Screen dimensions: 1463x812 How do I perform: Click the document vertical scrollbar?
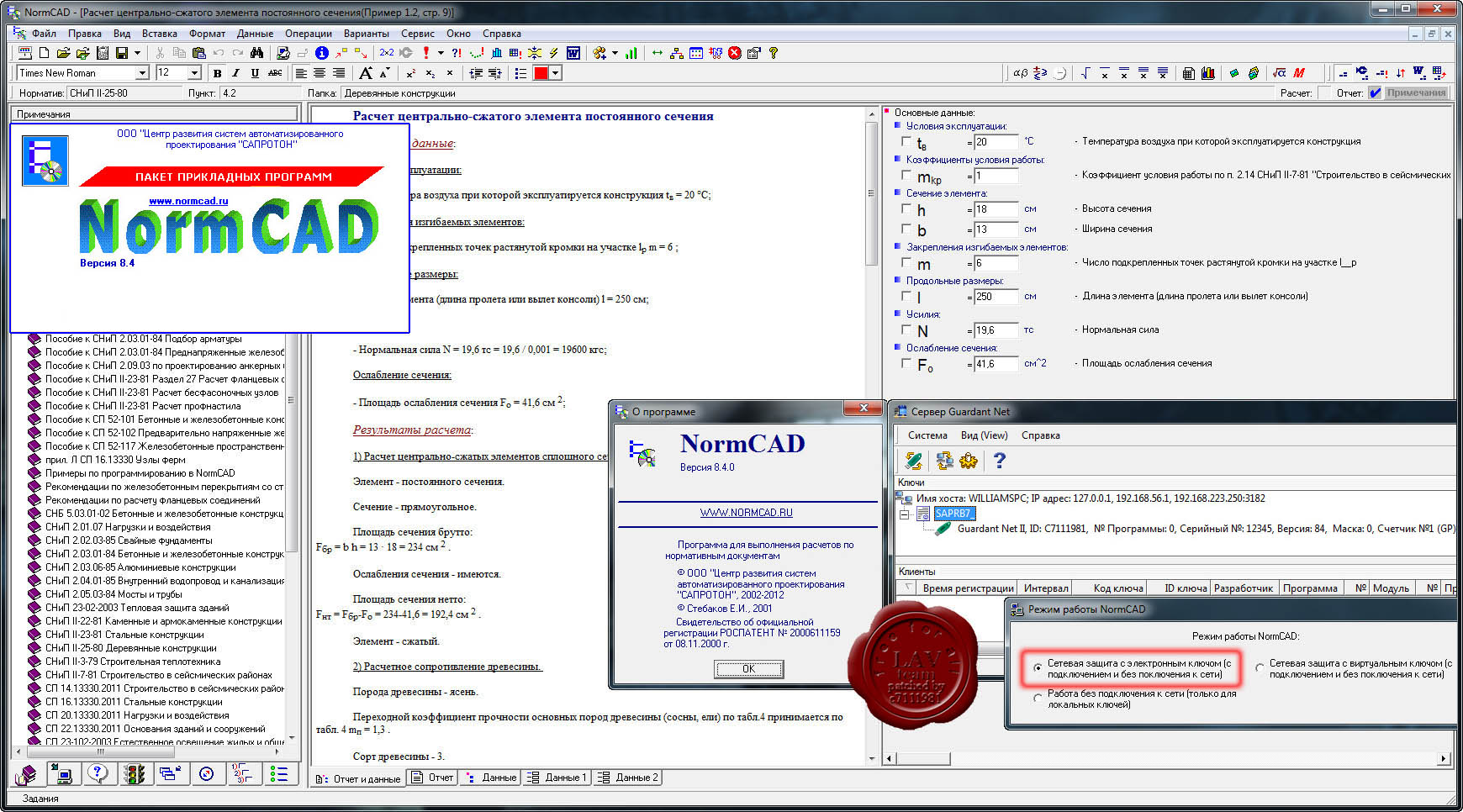point(872,437)
